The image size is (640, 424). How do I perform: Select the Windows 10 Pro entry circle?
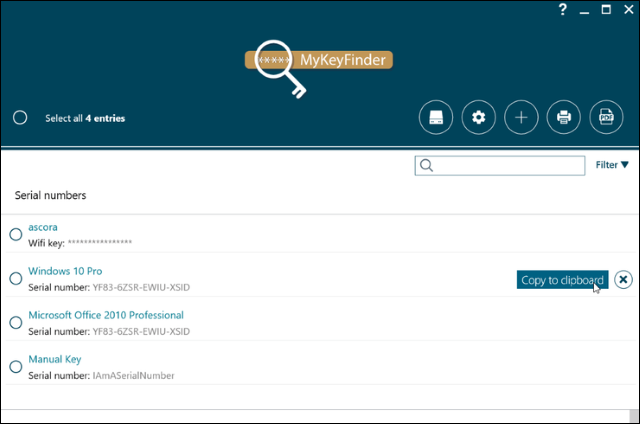16,278
